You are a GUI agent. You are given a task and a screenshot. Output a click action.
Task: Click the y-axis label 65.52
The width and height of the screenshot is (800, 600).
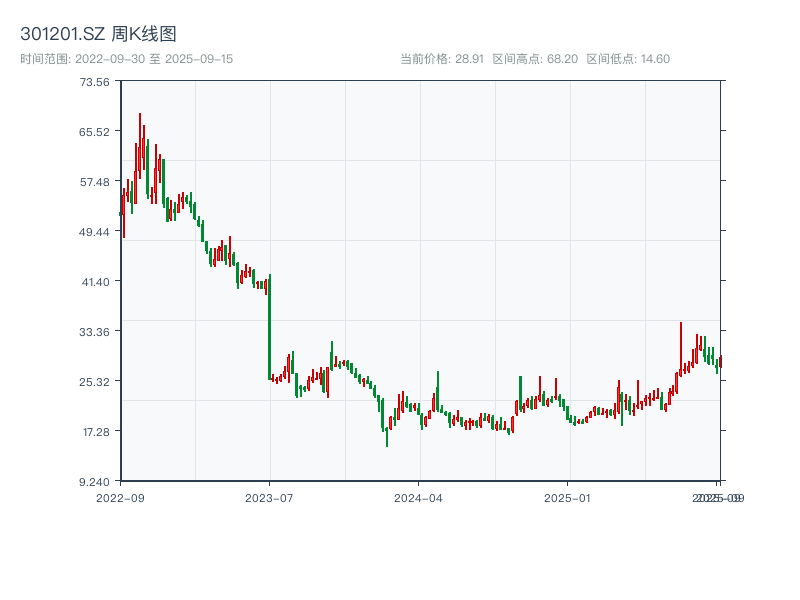click(x=94, y=132)
